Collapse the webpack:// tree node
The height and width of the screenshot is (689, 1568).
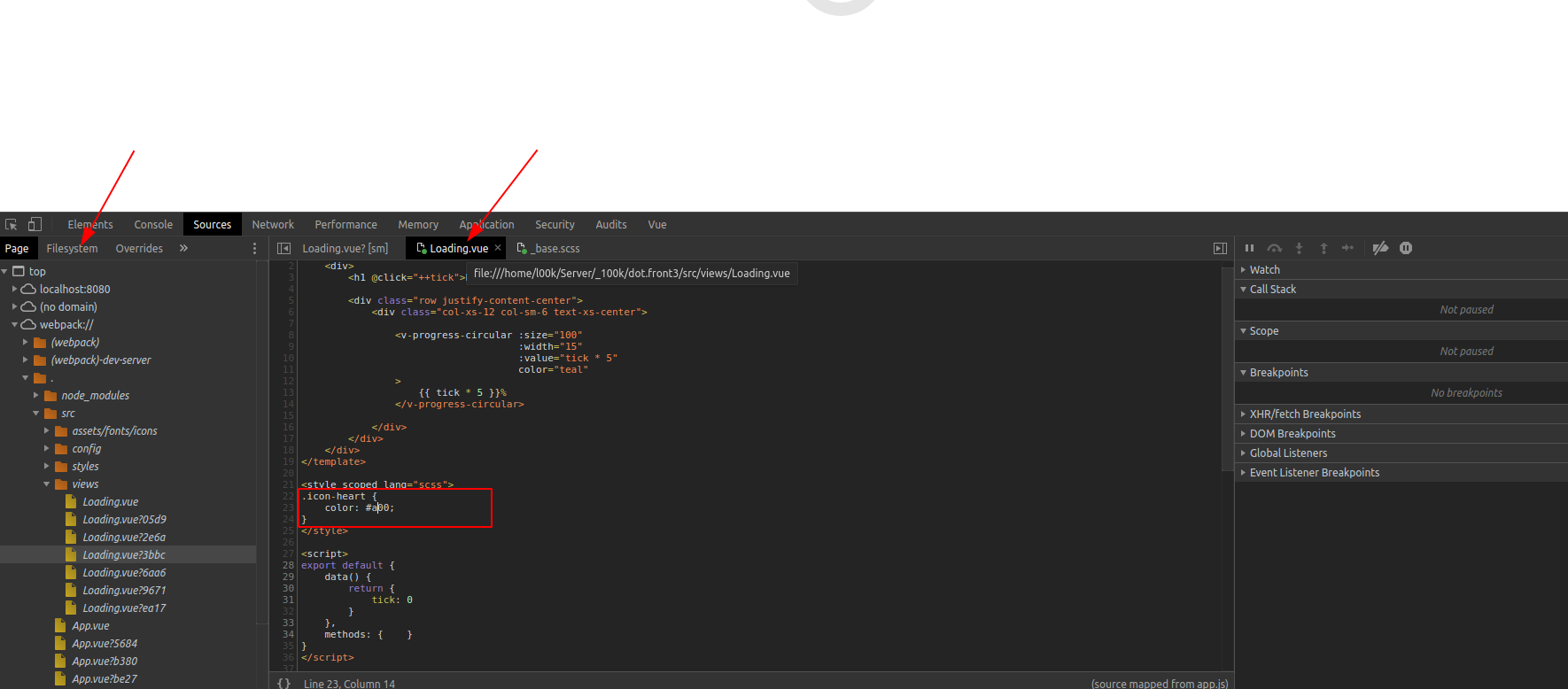pyautogui.click(x=14, y=325)
